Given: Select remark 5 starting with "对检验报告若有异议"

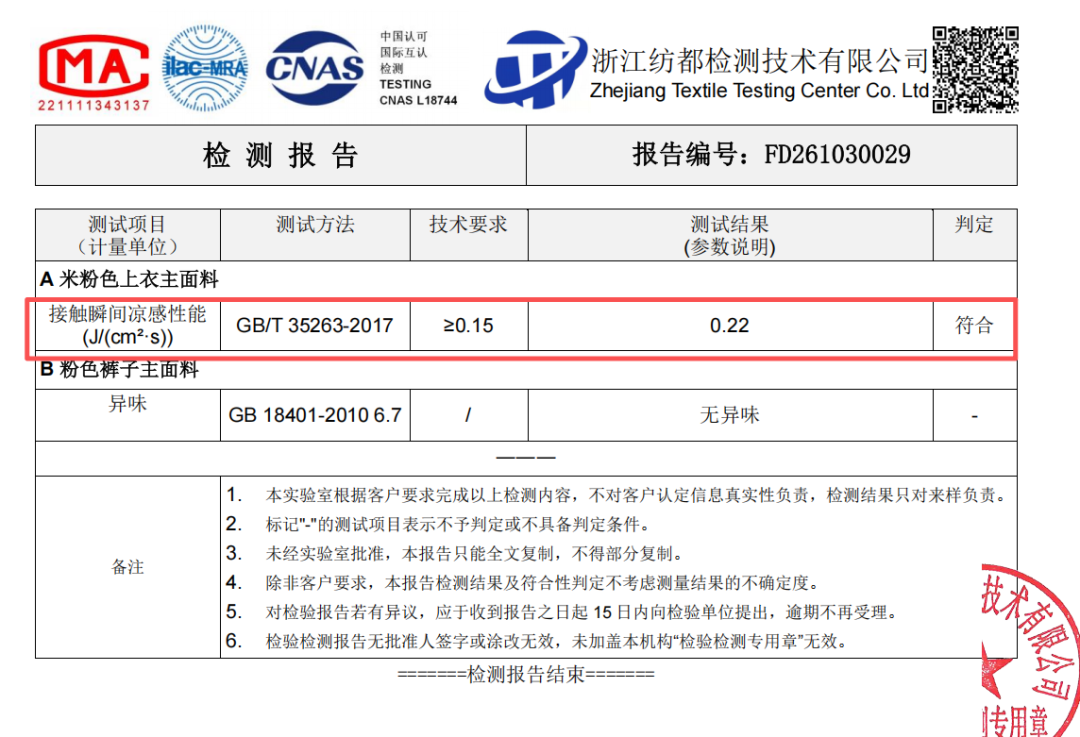Looking at the screenshot, I should (x=562, y=612).
